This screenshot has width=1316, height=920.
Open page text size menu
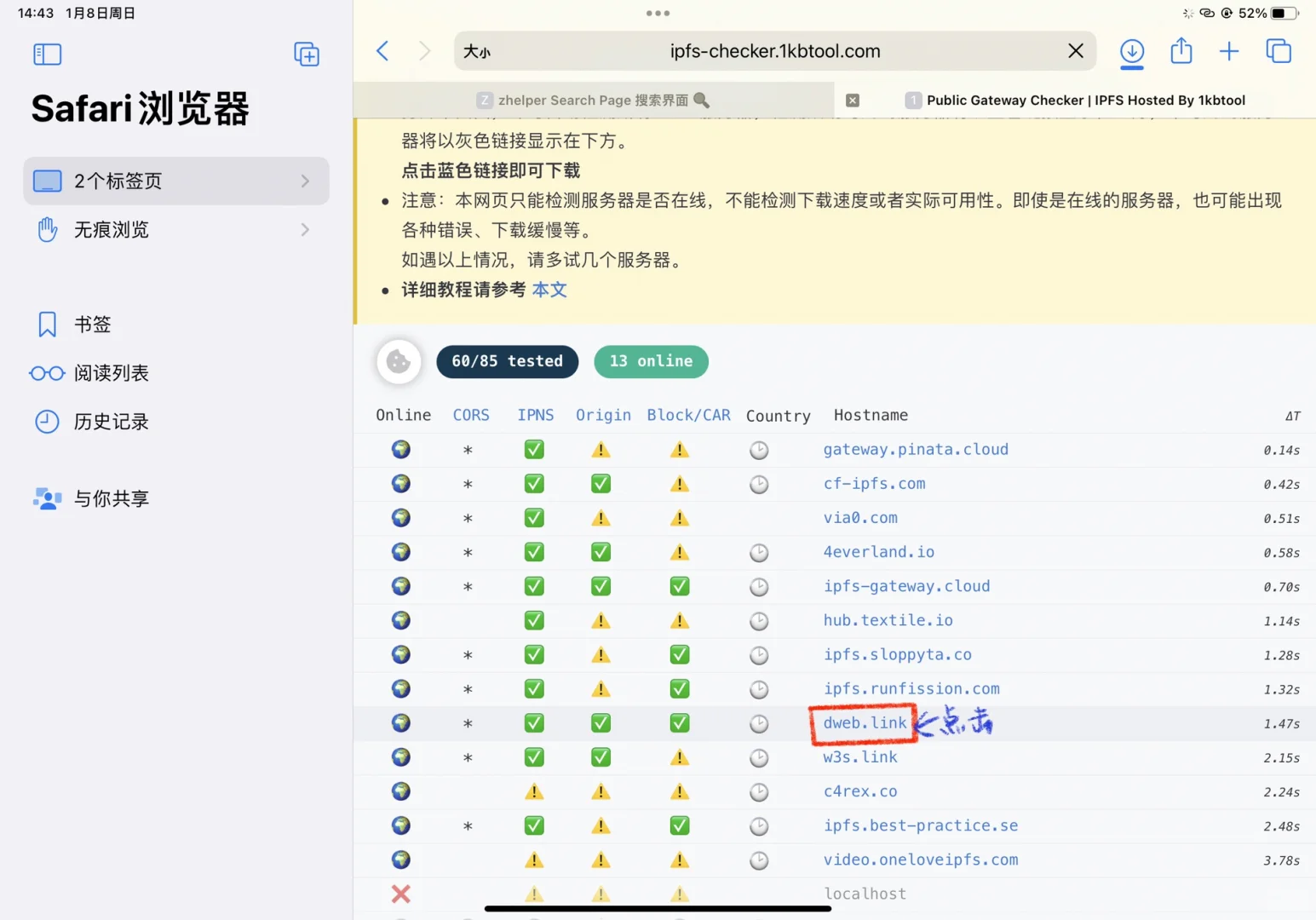pyautogui.click(x=477, y=52)
